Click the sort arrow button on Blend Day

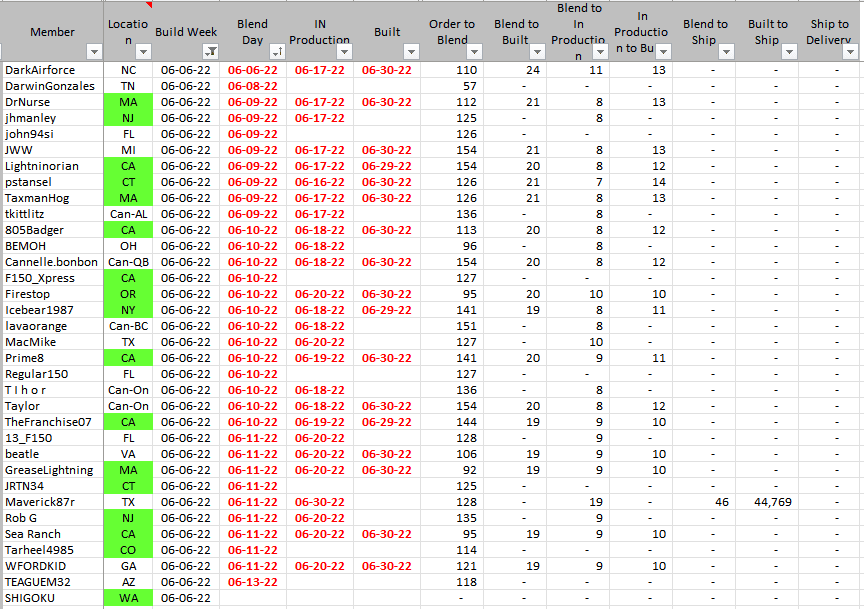[x=276, y=52]
